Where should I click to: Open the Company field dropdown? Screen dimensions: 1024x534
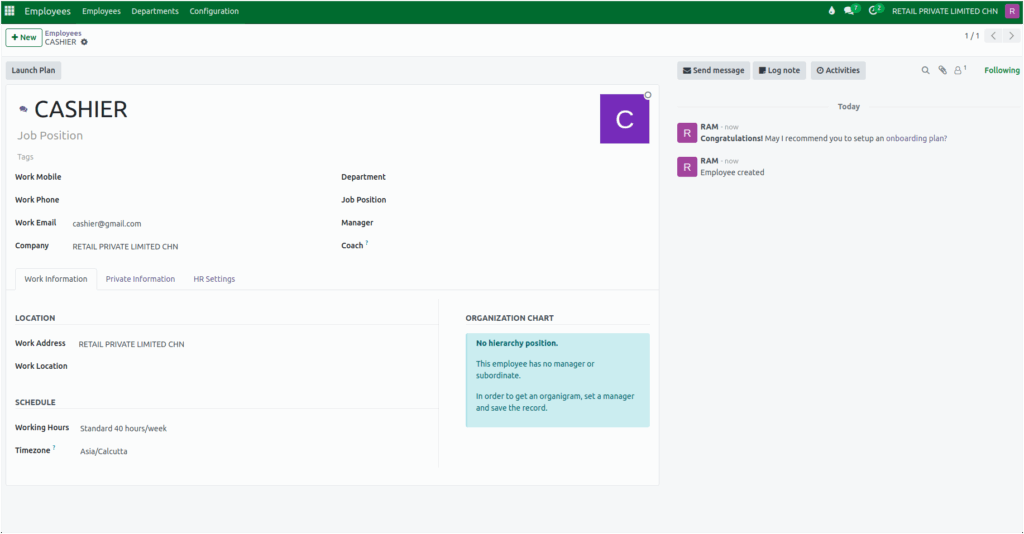tap(196, 247)
